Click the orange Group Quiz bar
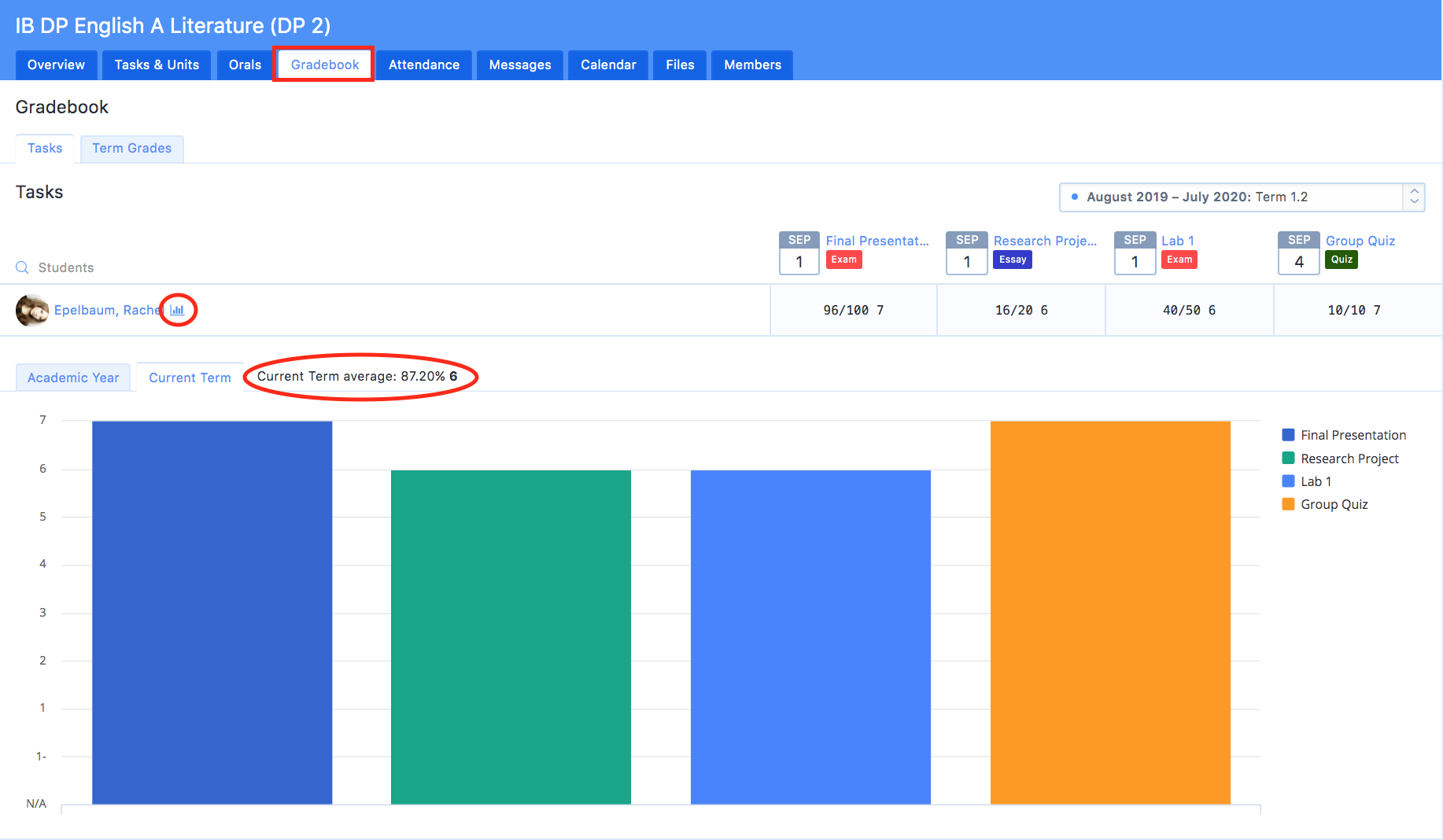This screenshot has height=840, width=1443. [x=1109, y=612]
